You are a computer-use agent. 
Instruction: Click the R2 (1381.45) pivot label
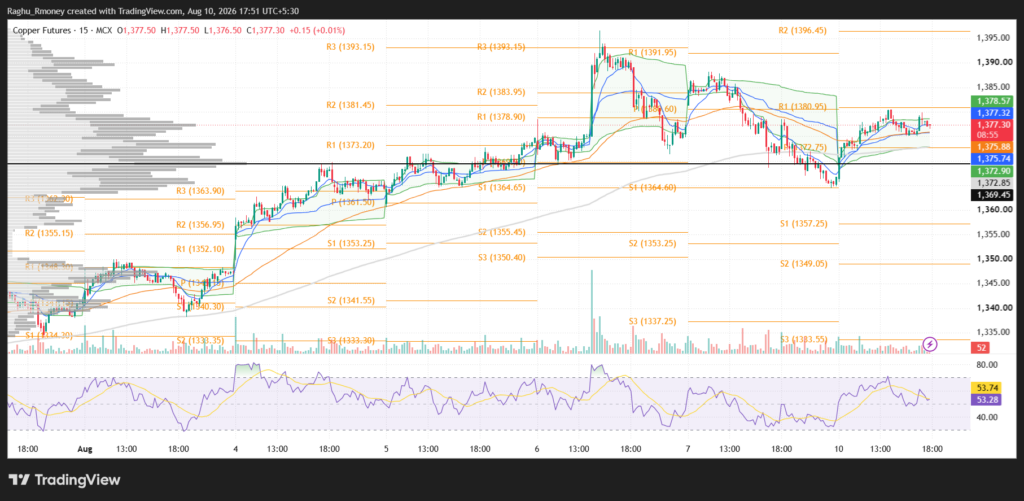click(350, 105)
